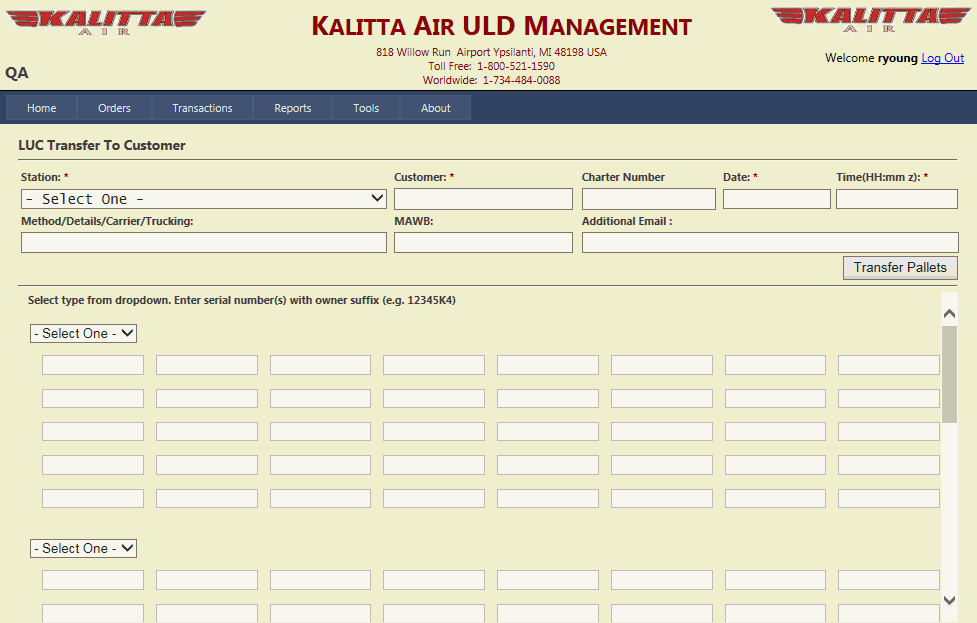Viewport: 977px width, 623px height.
Task: Follow the Log Out link
Action: 942,58
